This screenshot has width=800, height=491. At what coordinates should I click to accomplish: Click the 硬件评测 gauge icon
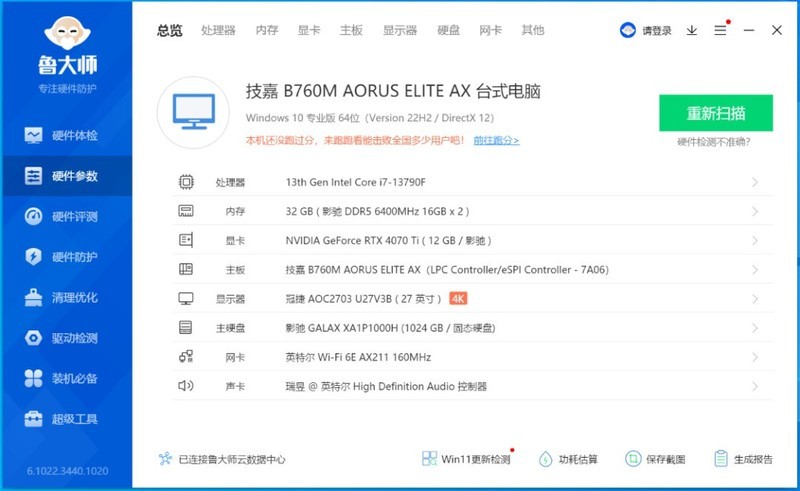(x=33, y=216)
